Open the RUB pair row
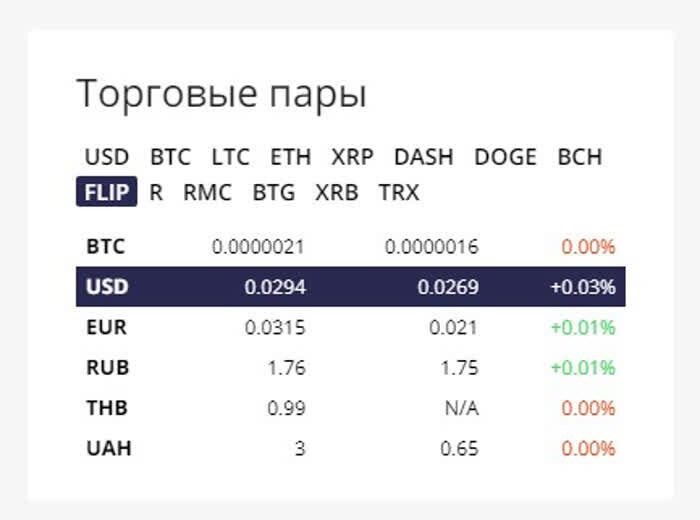Screen dimensions: 700x520 point(350,368)
